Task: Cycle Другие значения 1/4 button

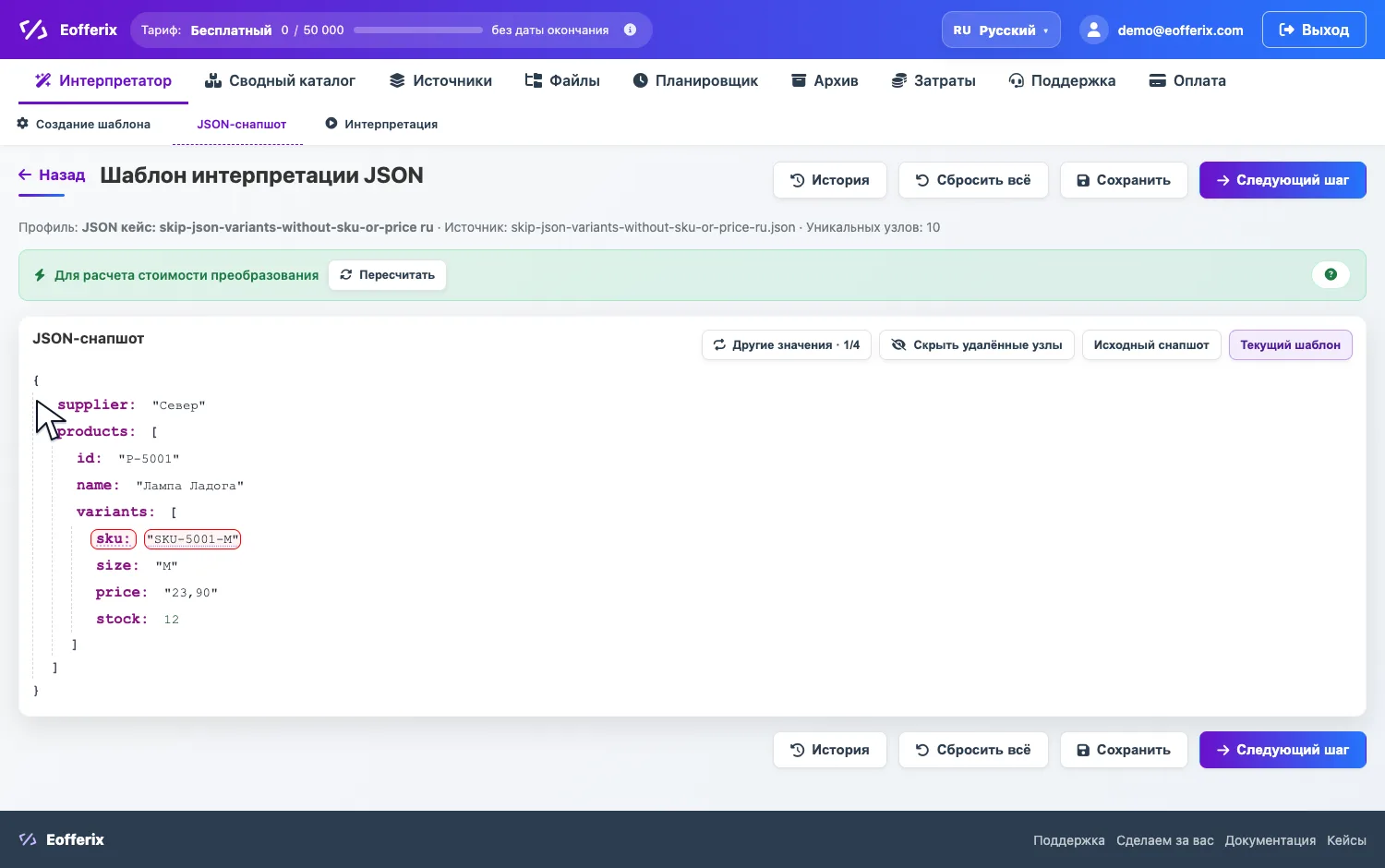Action: [787, 345]
